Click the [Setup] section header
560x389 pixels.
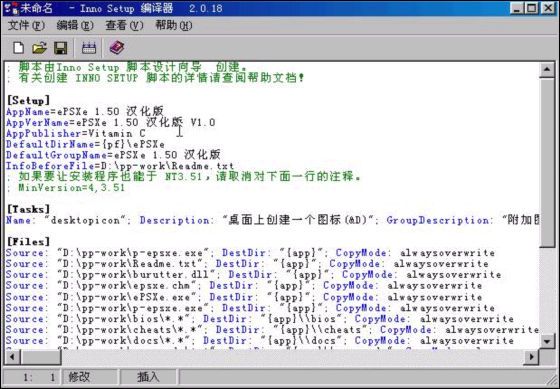point(28,100)
